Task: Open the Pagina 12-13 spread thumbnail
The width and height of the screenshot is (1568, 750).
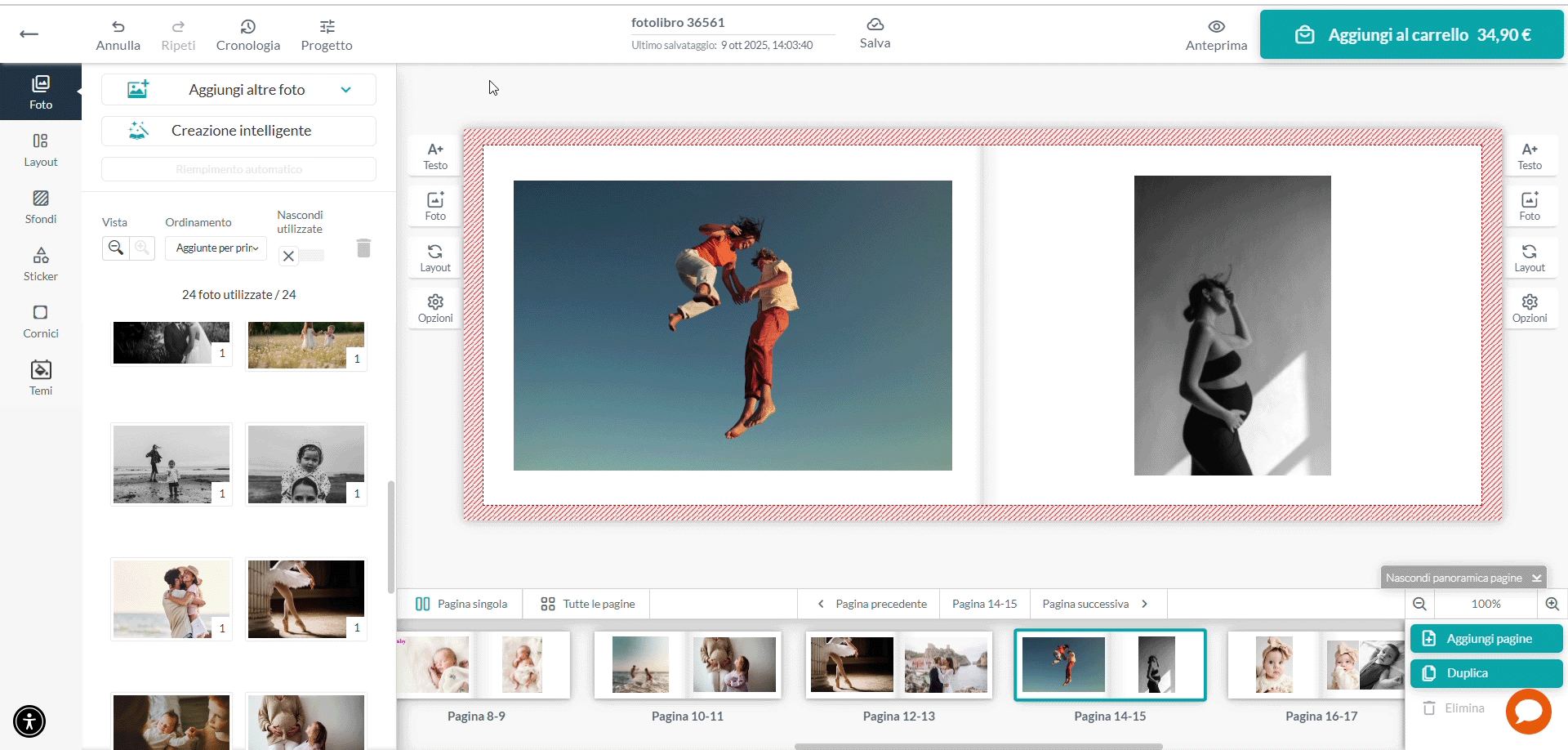Action: pos(899,665)
